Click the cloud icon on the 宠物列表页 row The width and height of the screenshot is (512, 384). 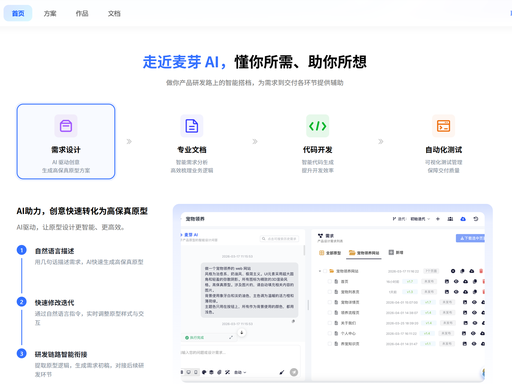(x=465, y=292)
